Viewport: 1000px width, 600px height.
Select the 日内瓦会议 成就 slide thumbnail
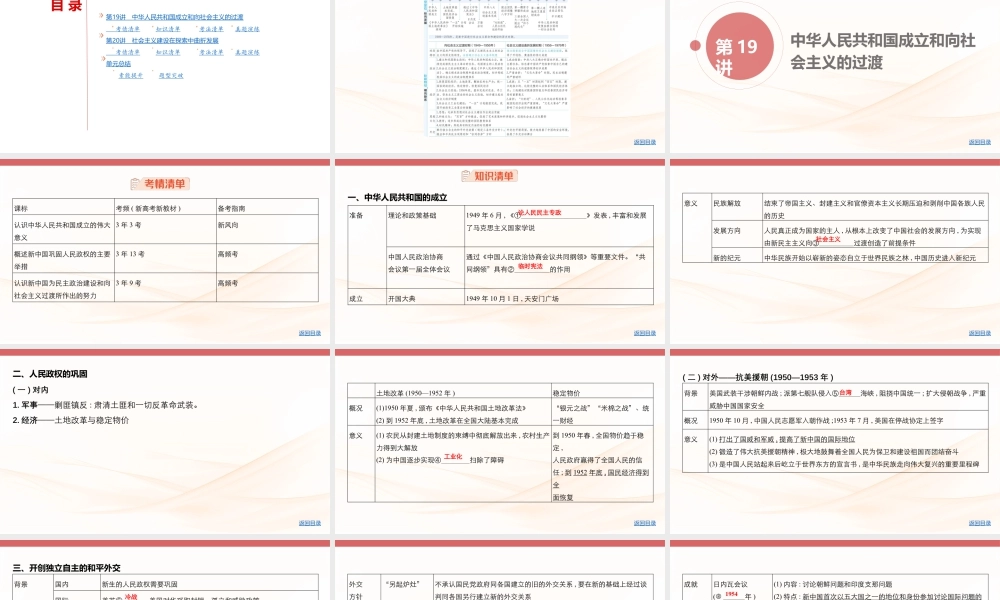click(x=835, y=571)
